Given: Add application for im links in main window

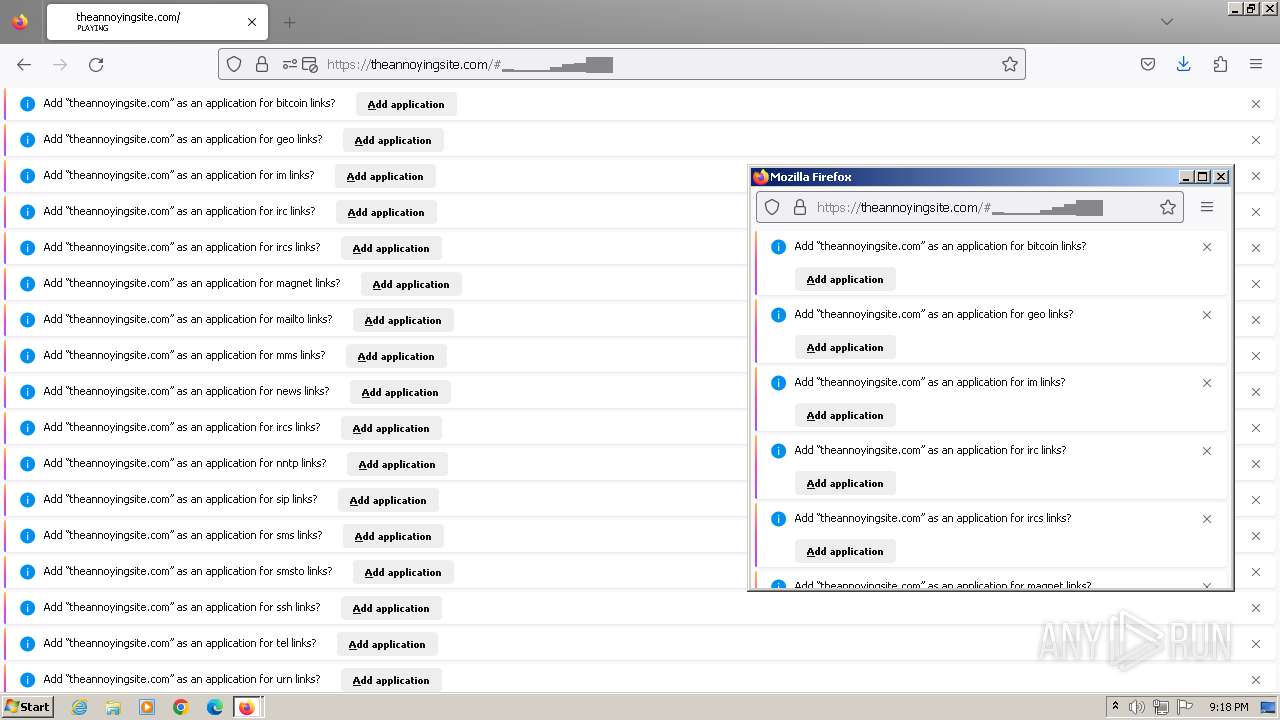Looking at the screenshot, I should 385,176.
